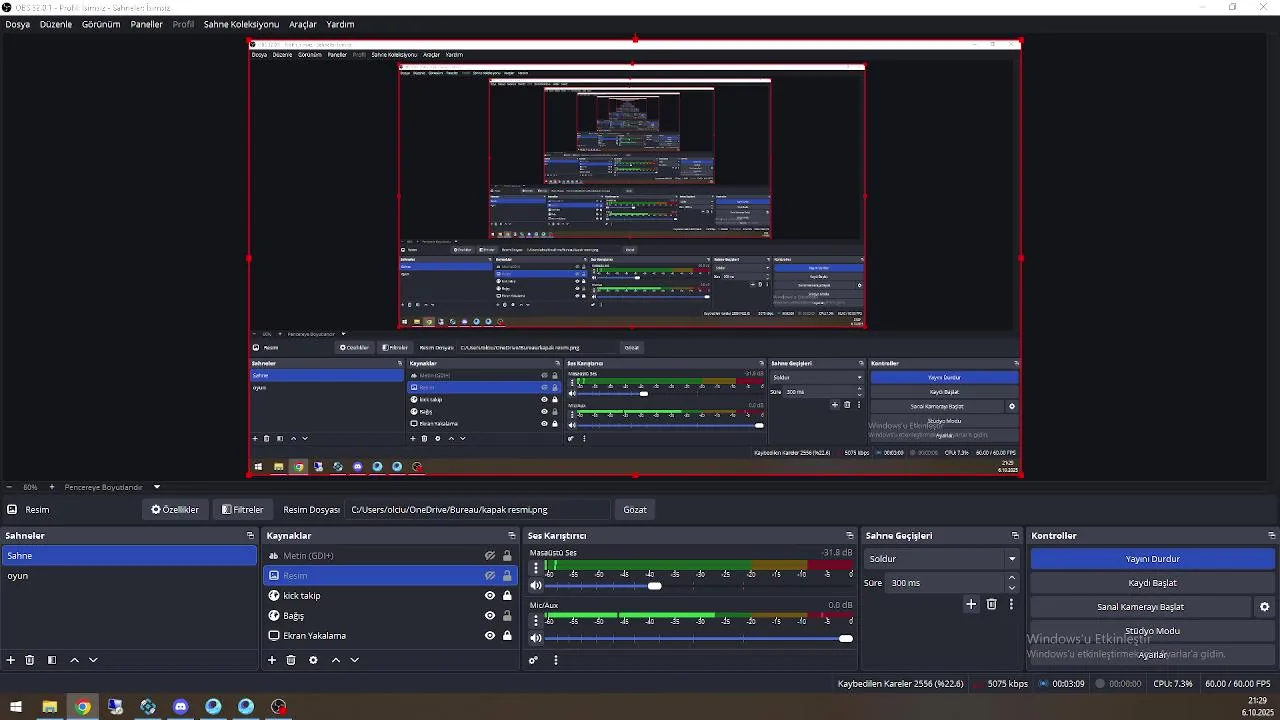Select the oyun scene

click(128, 576)
